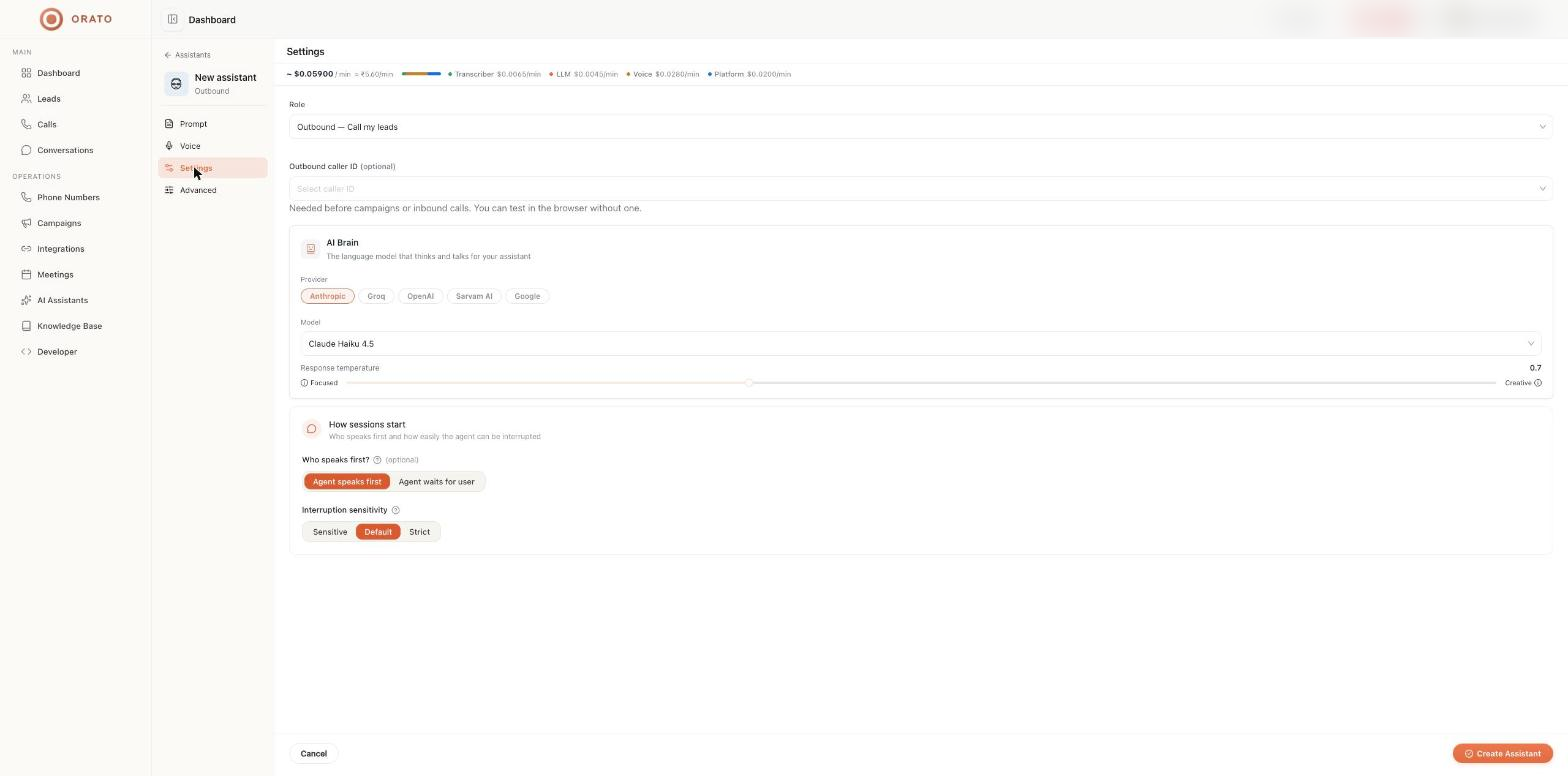Open the Voice tab
Image resolution: width=1568 pixels, height=776 pixels.
pos(212,146)
